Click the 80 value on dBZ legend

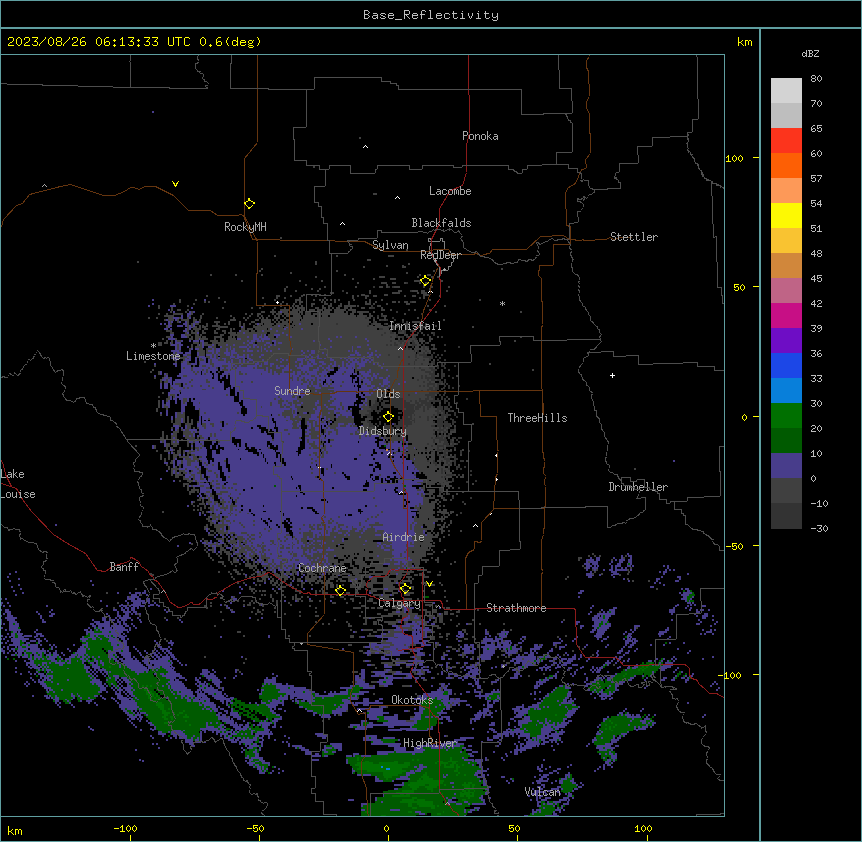(816, 79)
